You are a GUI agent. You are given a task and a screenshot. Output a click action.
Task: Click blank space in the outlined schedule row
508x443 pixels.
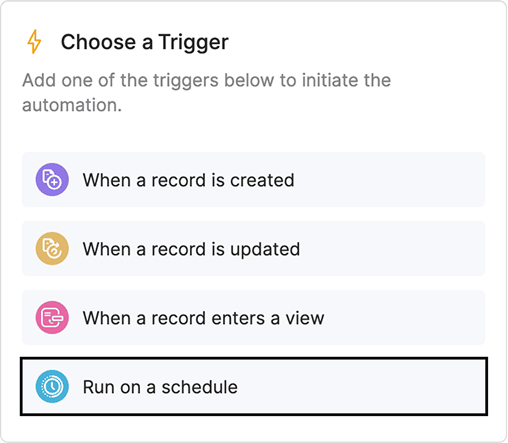tap(362, 387)
